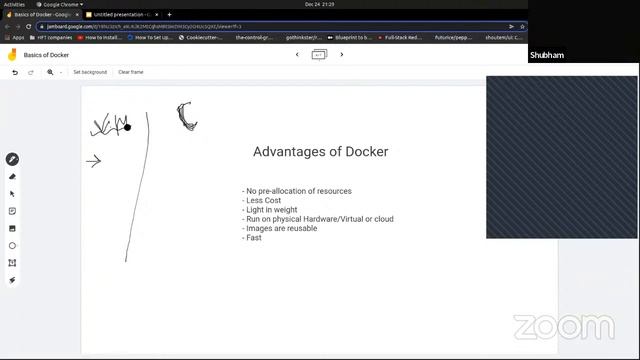Click Clear frame button

[131, 72]
